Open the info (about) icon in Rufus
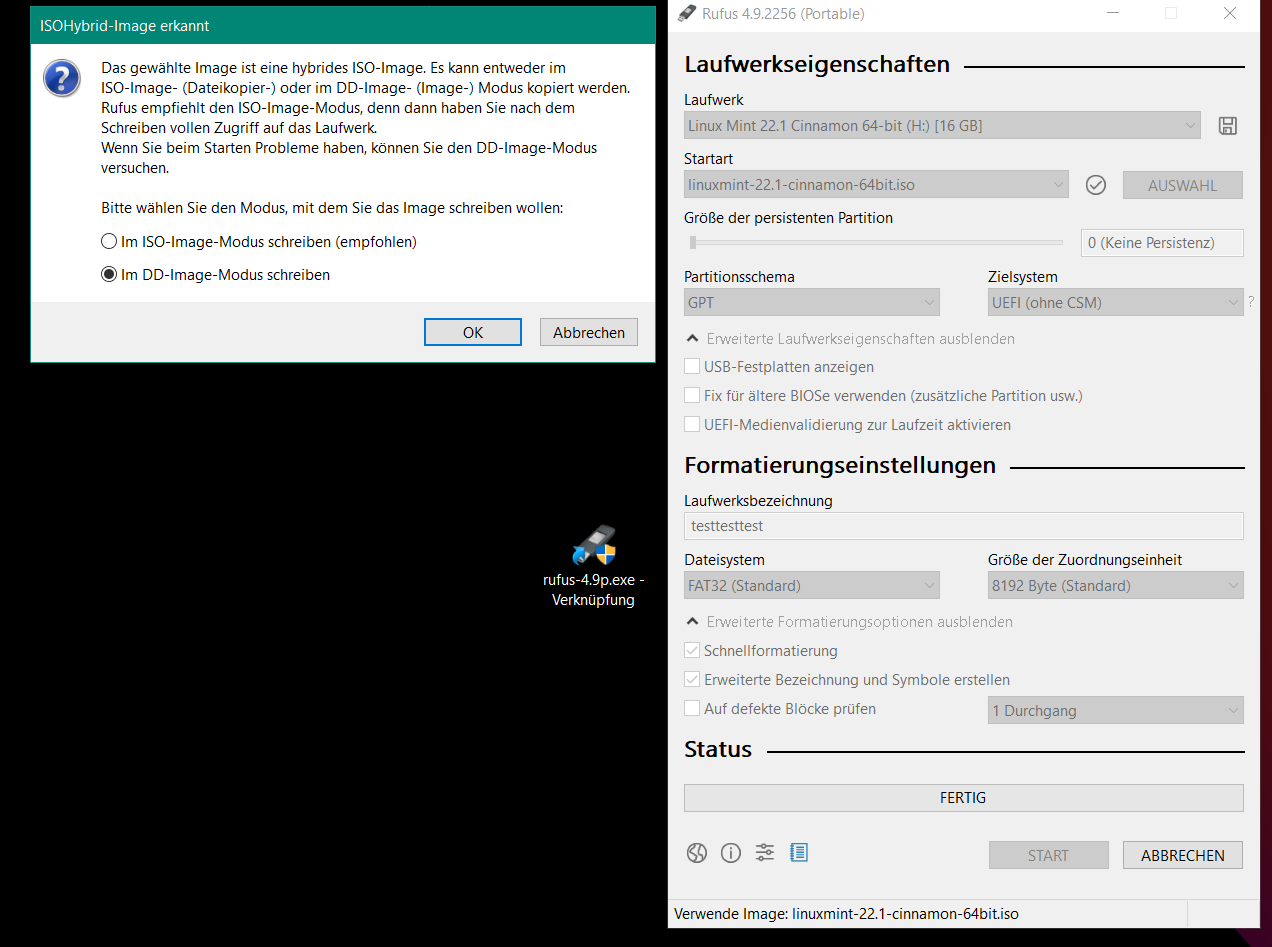Viewport: 1272px width, 947px height. tap(731, 853)
